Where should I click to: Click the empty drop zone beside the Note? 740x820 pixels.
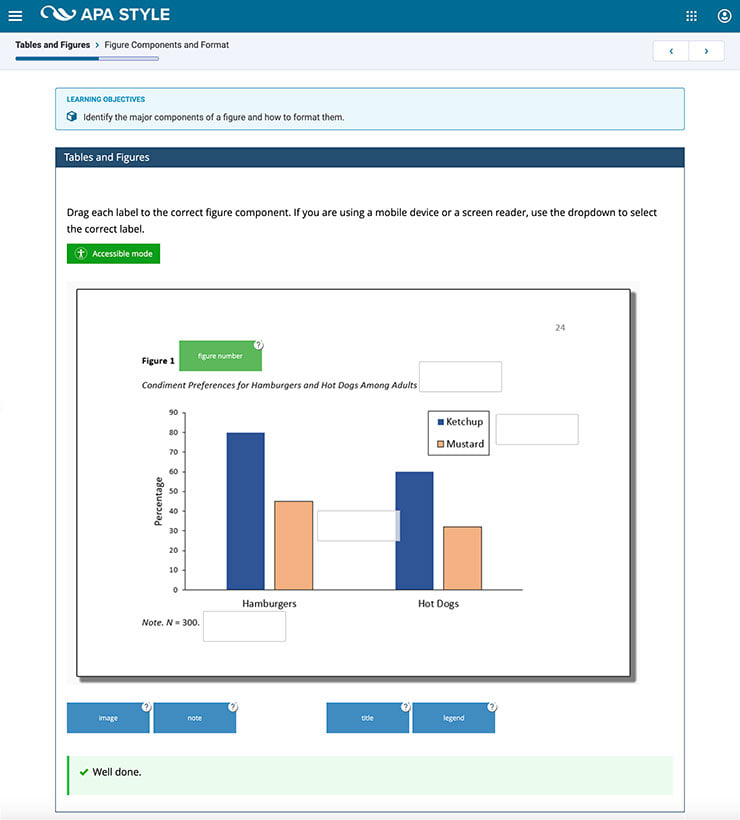coord(244,626)
